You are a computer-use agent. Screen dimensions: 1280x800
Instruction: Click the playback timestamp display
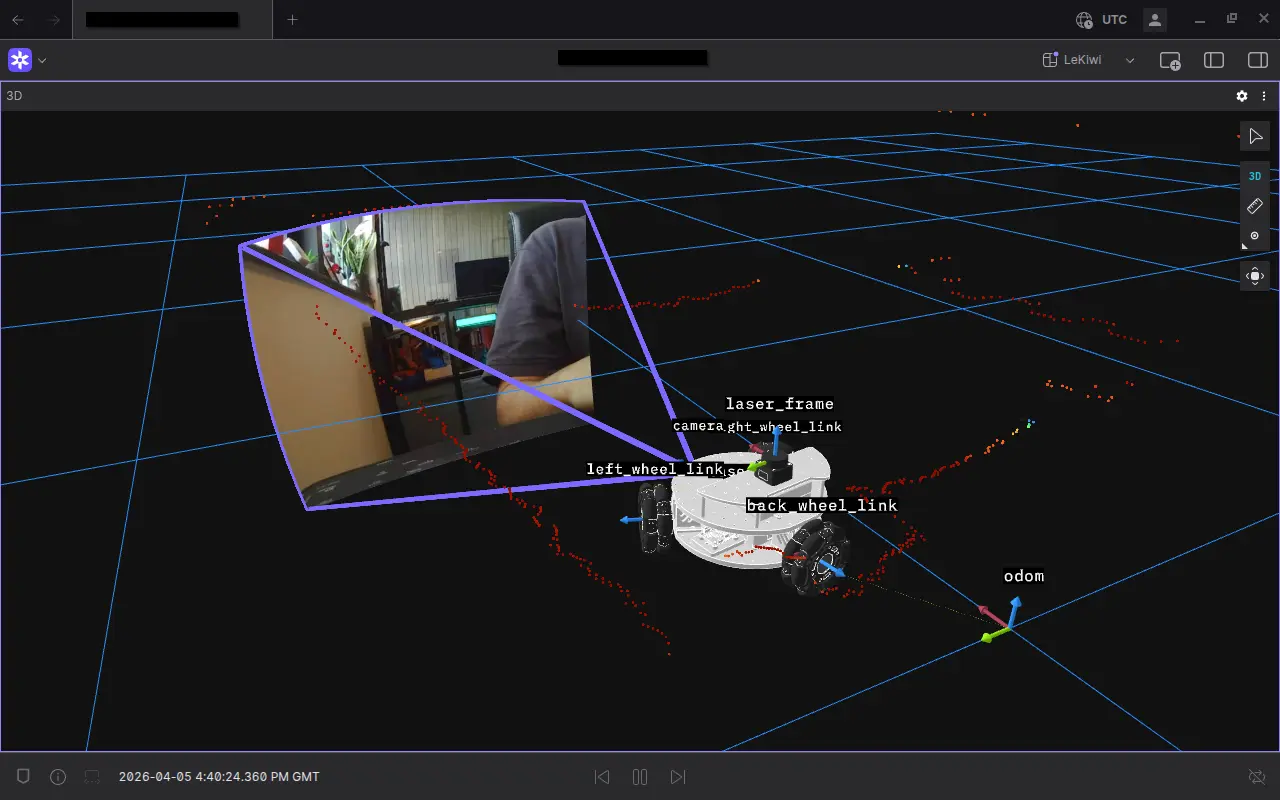pyautogui.click(x=218, y=777)
